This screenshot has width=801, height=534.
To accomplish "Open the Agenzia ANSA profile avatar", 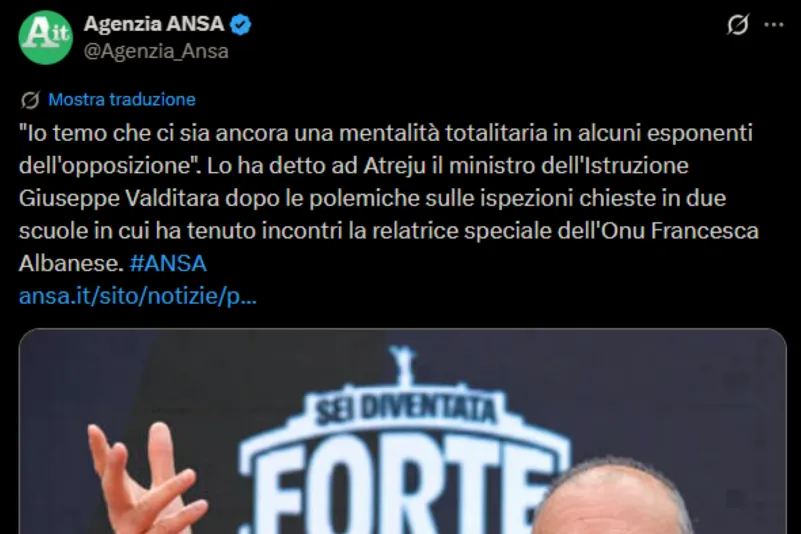I will click(x=45, y=37).
